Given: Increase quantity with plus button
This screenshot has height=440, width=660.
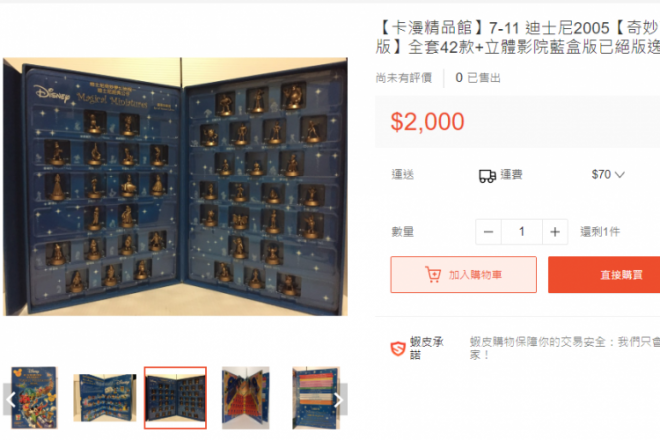Looking at the screenshot, I should 555,232.
